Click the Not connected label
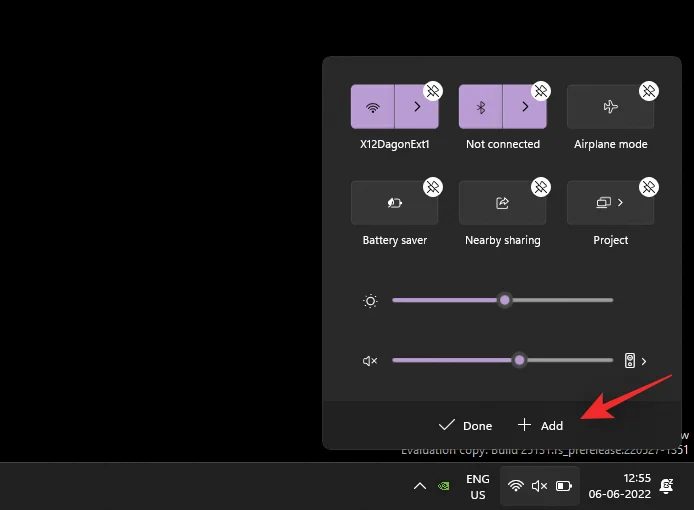Viewport: 694px width, 510px height. pyautogui.click(x=503, y=144)
